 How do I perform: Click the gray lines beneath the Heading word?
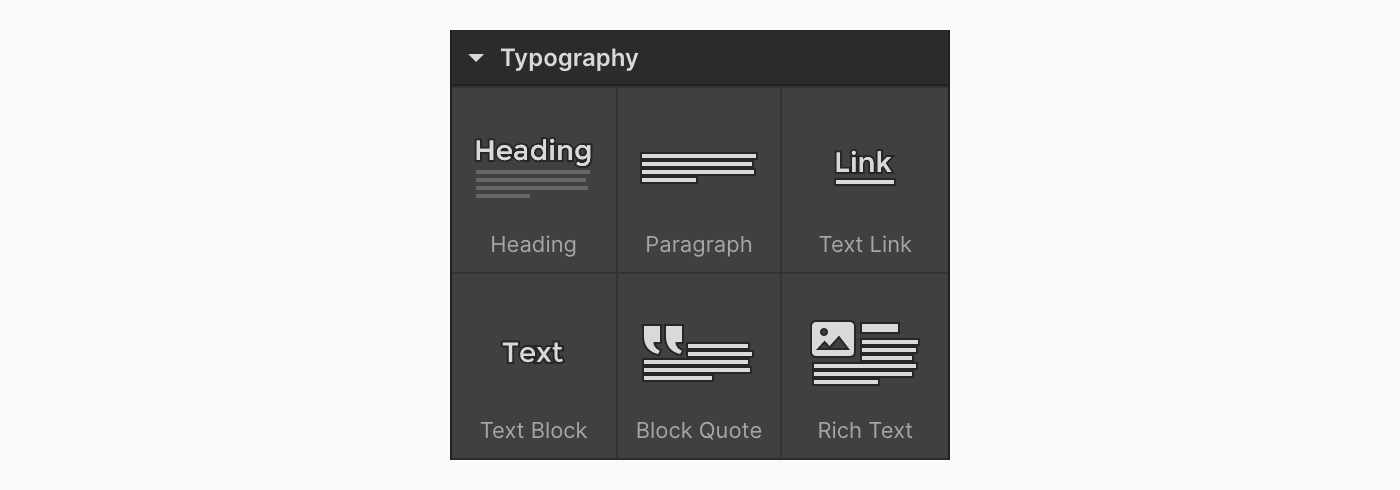tap(532, 184)
